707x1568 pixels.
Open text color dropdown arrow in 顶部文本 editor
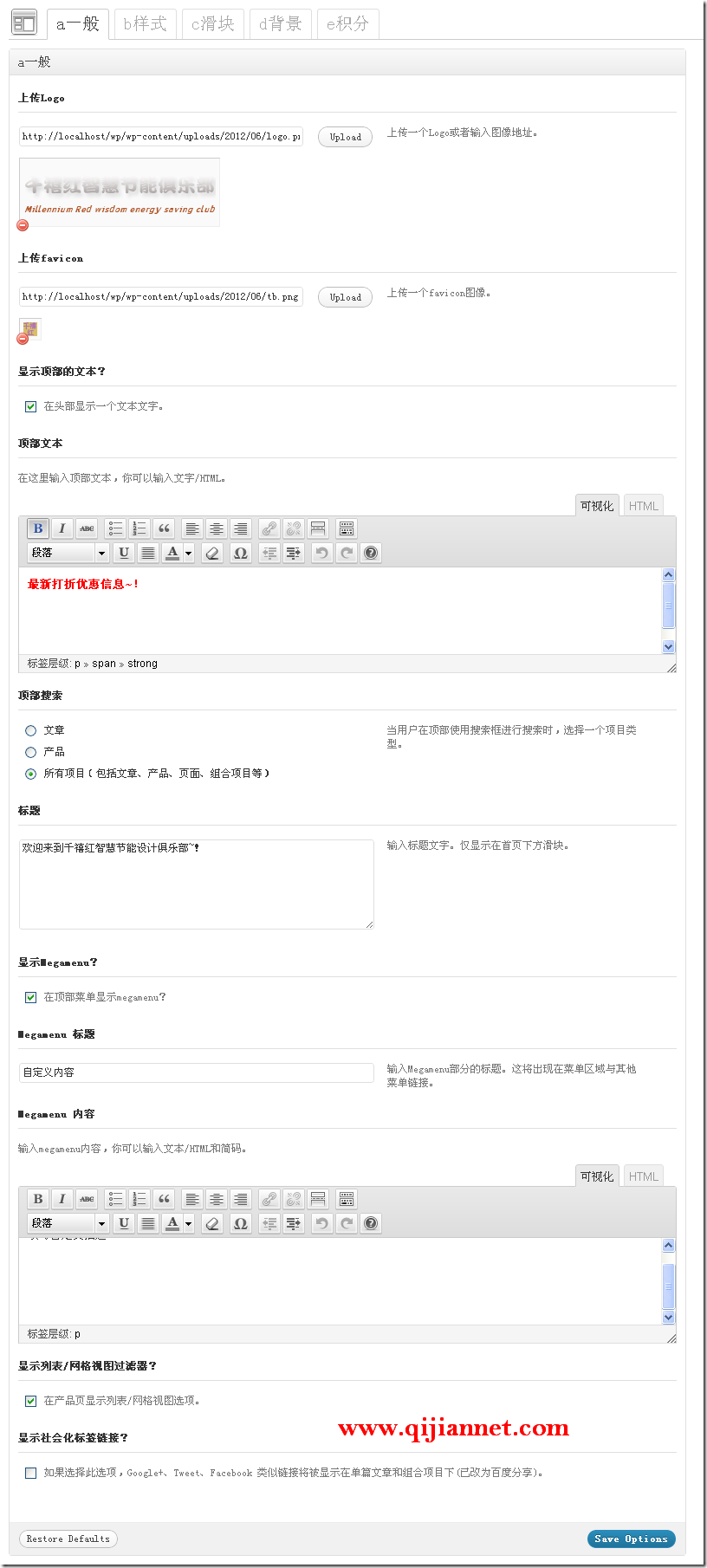coord(189,553)
